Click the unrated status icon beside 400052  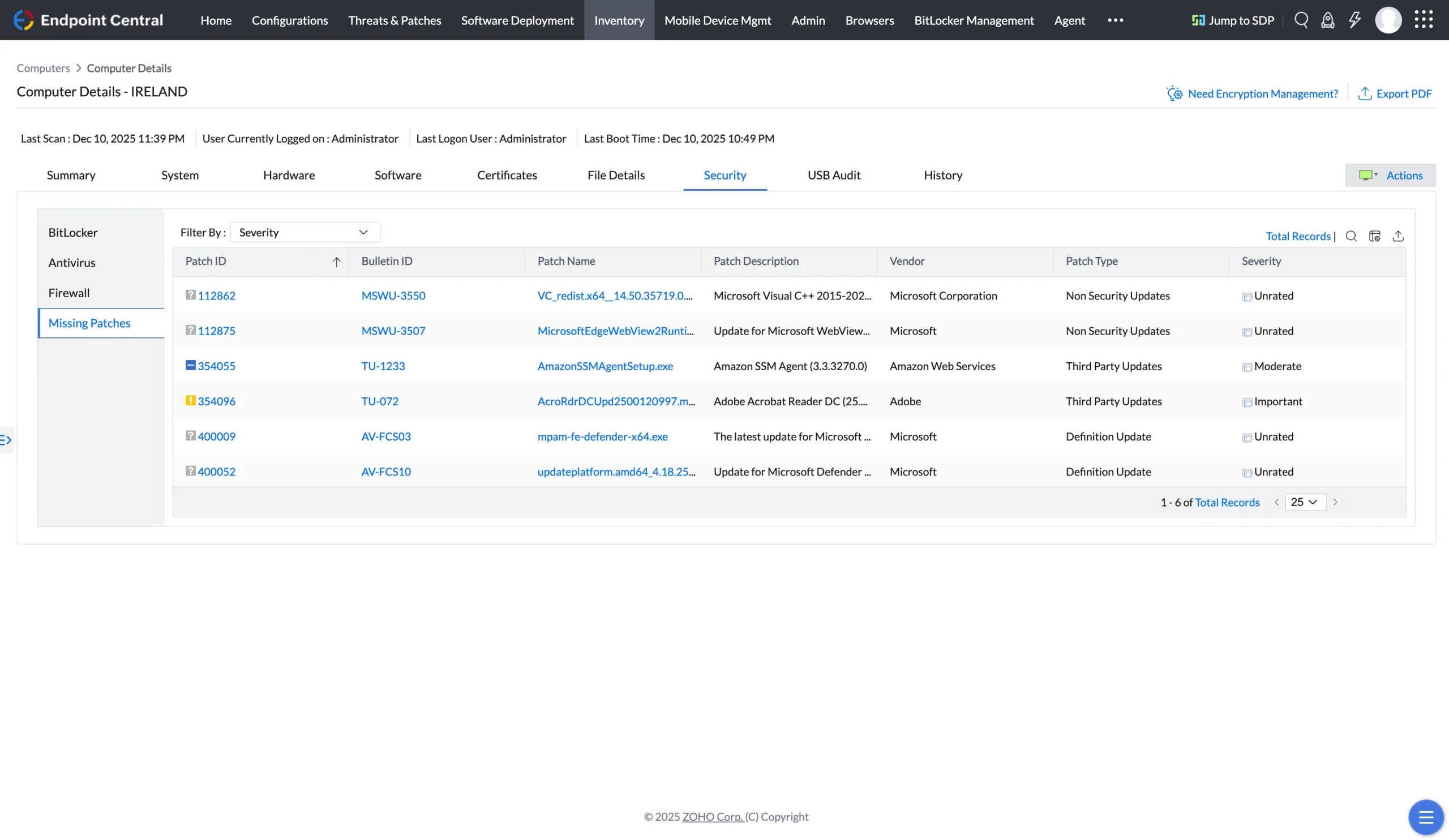(190, 471)
